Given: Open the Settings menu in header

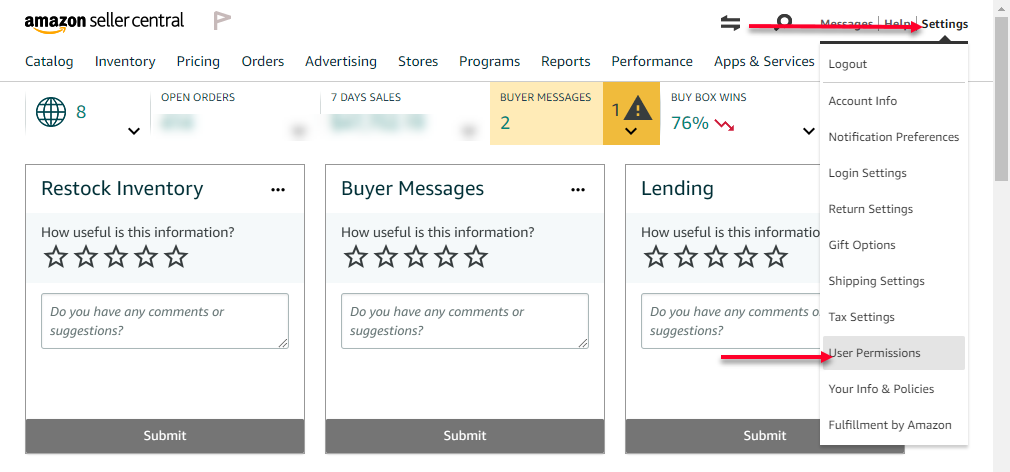Looking at the screenshot, I should [944, 24].
